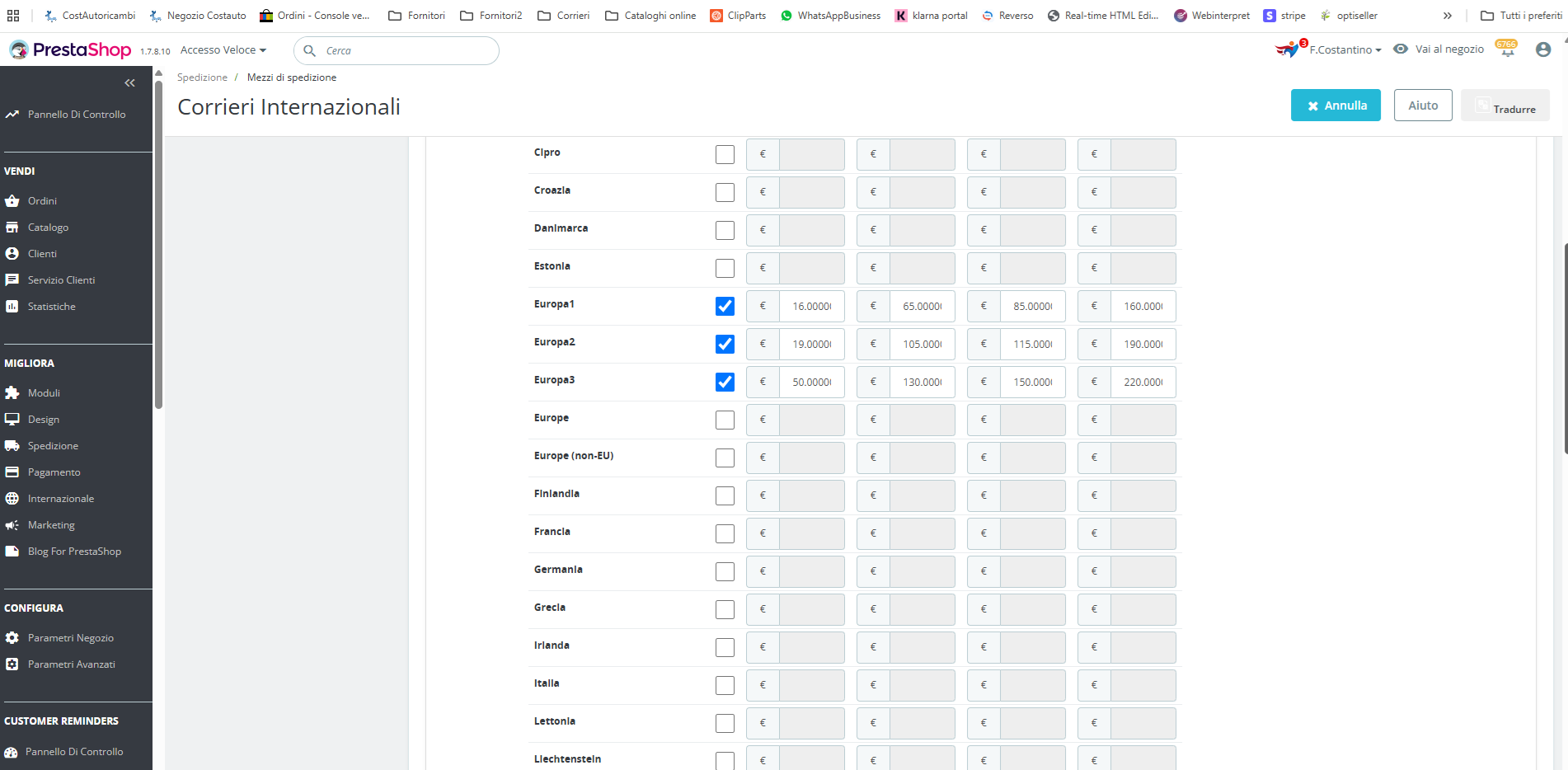This screenshot has width=1568, height=770.
Task: Uncheck the Europa3 zone checkbox
Action: point(725,382)
